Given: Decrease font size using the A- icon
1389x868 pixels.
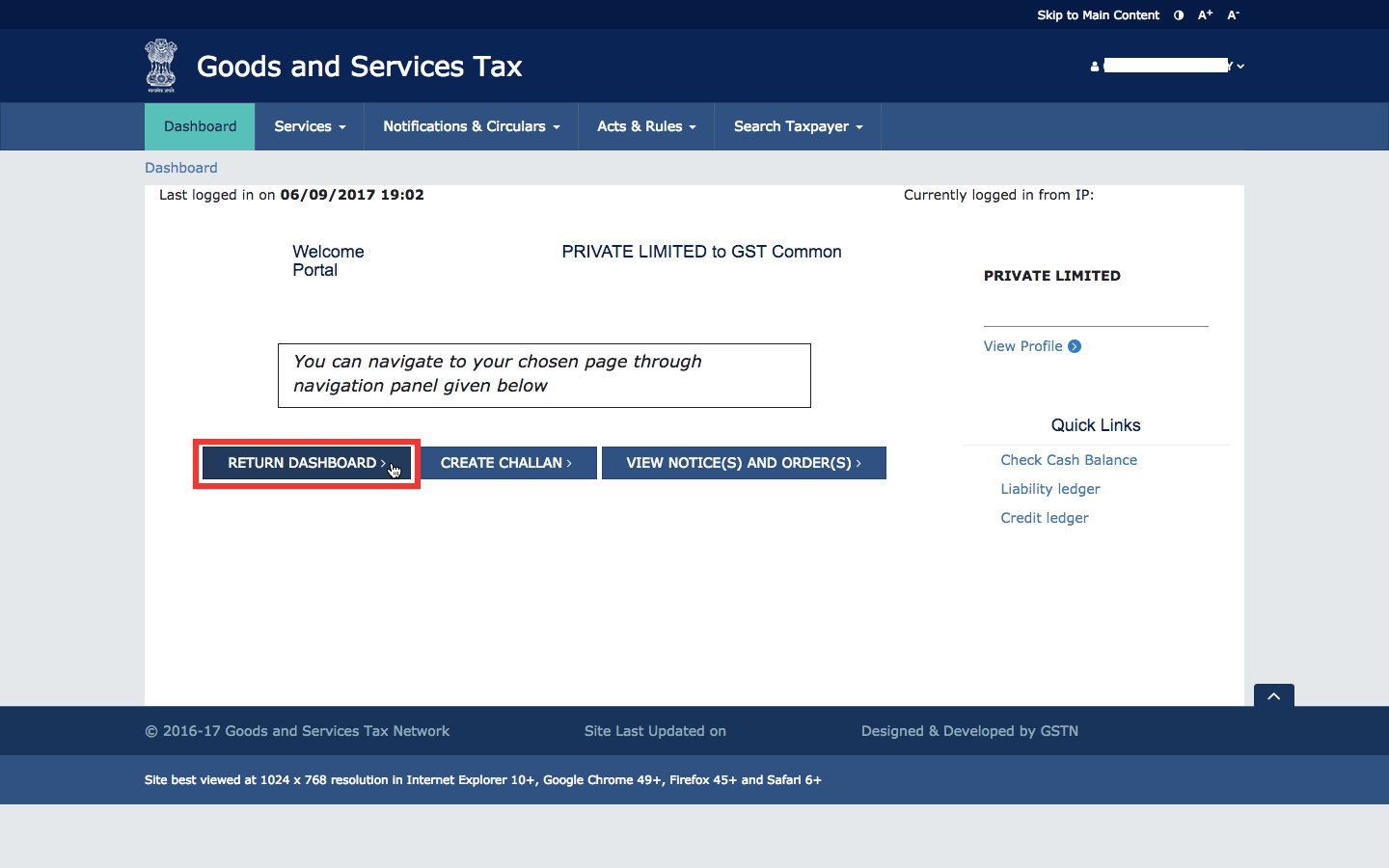Looking at the screenshot, I should click(x=1232, y=14).
